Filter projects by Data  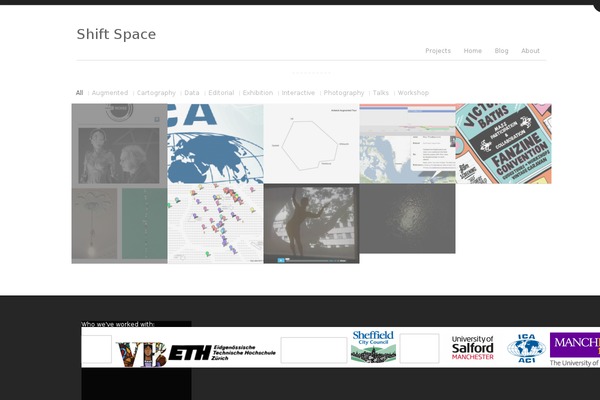tap(192, 93)
